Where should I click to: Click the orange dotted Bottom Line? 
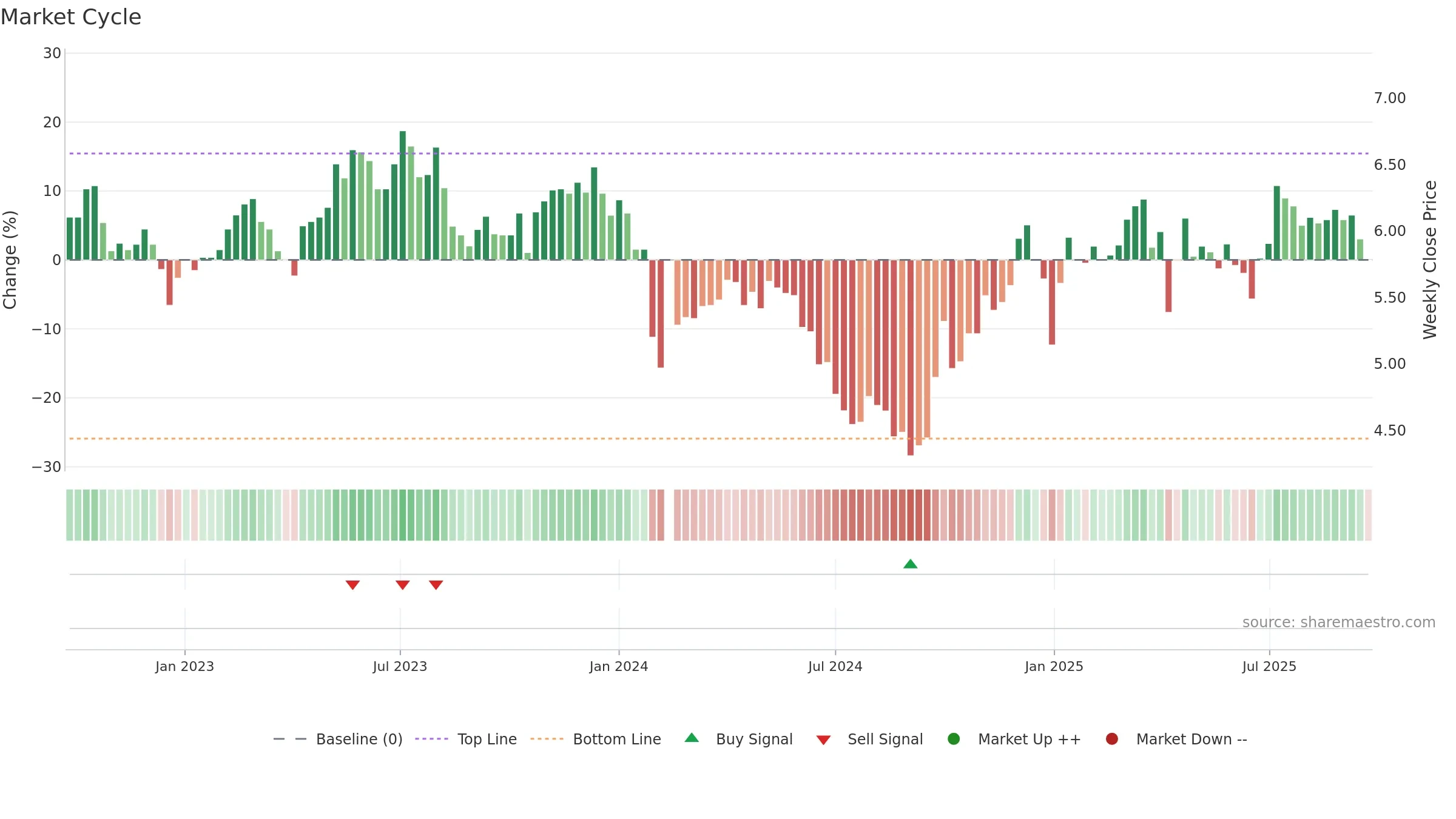coord(719,439)
